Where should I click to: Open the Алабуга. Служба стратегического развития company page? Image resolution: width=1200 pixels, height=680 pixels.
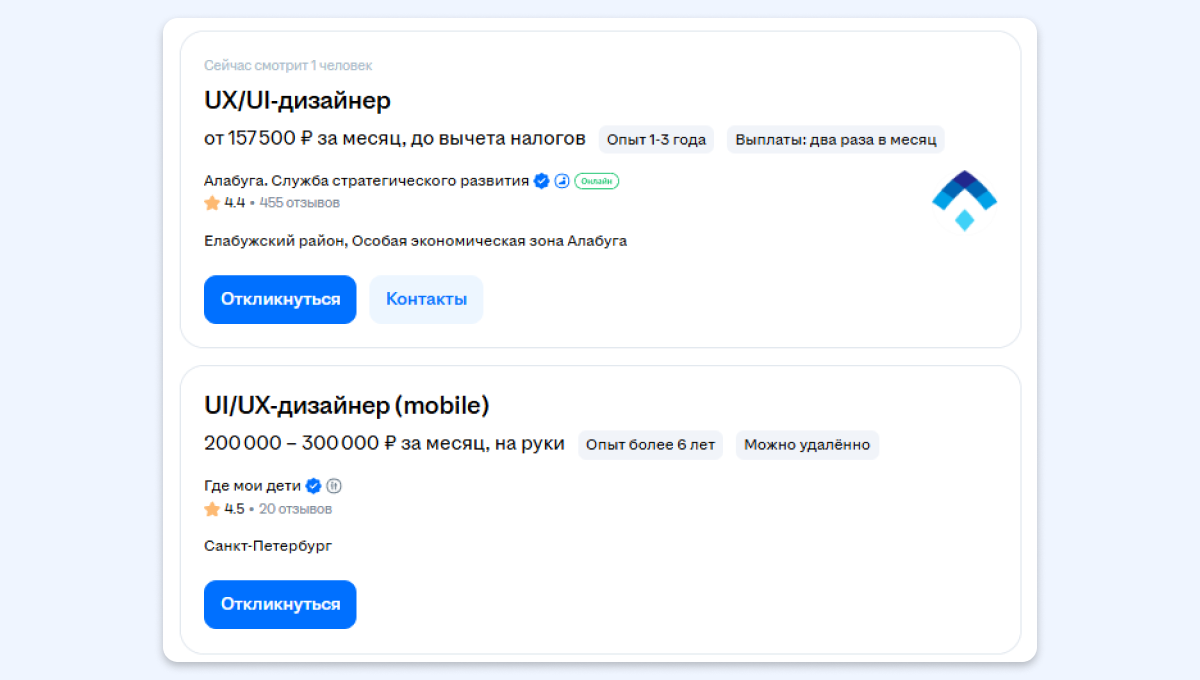366,181
